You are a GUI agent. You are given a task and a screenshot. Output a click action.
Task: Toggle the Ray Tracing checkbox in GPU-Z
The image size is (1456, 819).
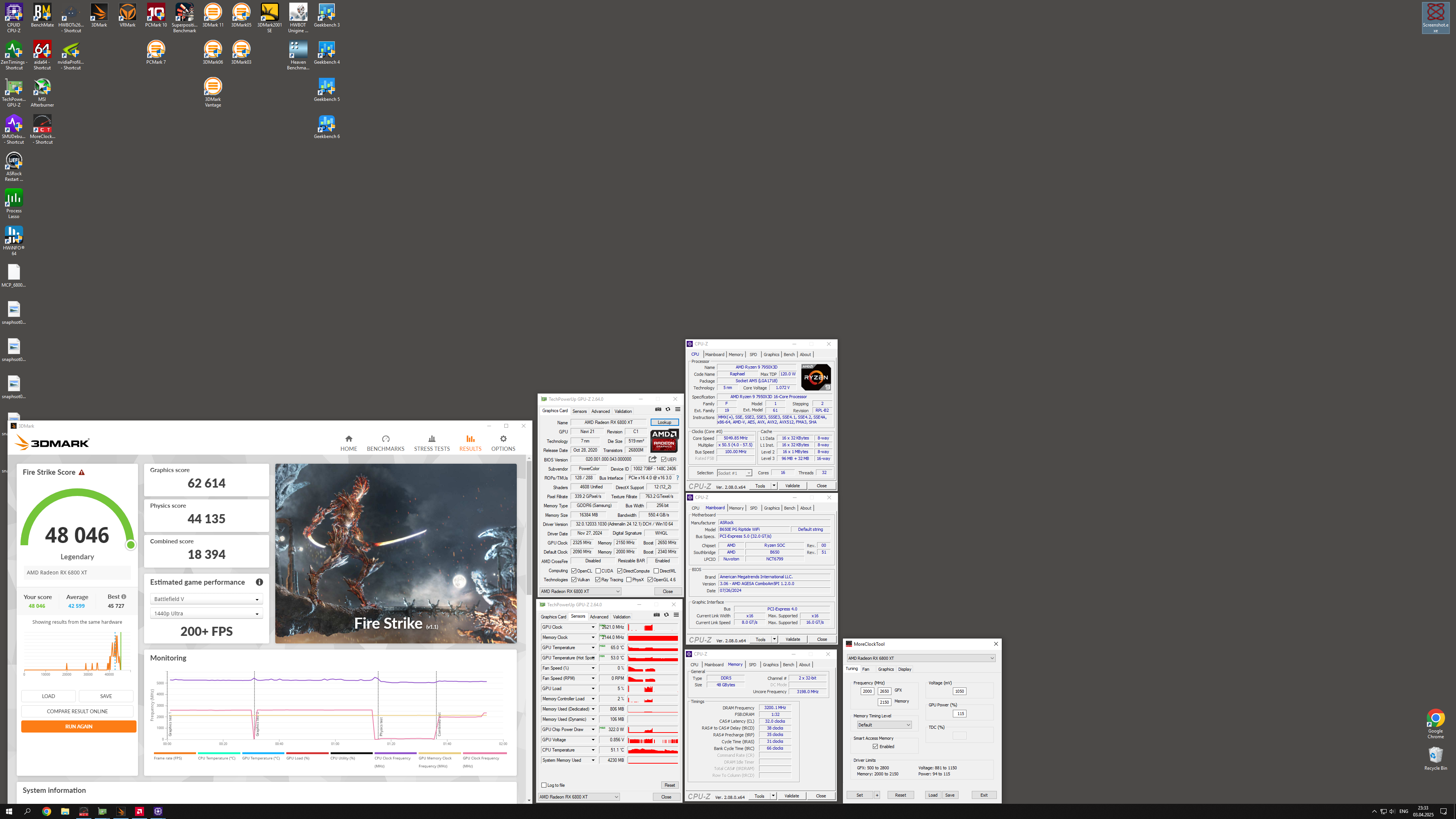coord(598,580)
